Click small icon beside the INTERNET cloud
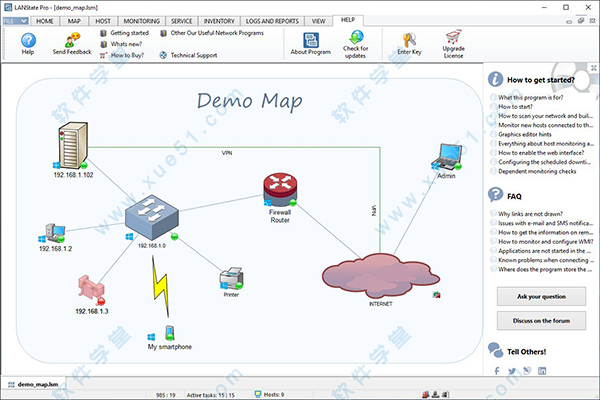The width and height of the screenshot is (600, 400). pos(437,294)
